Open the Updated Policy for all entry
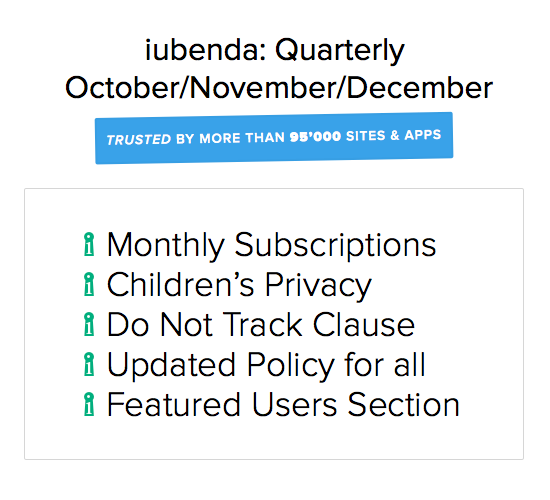 (266, 366)
